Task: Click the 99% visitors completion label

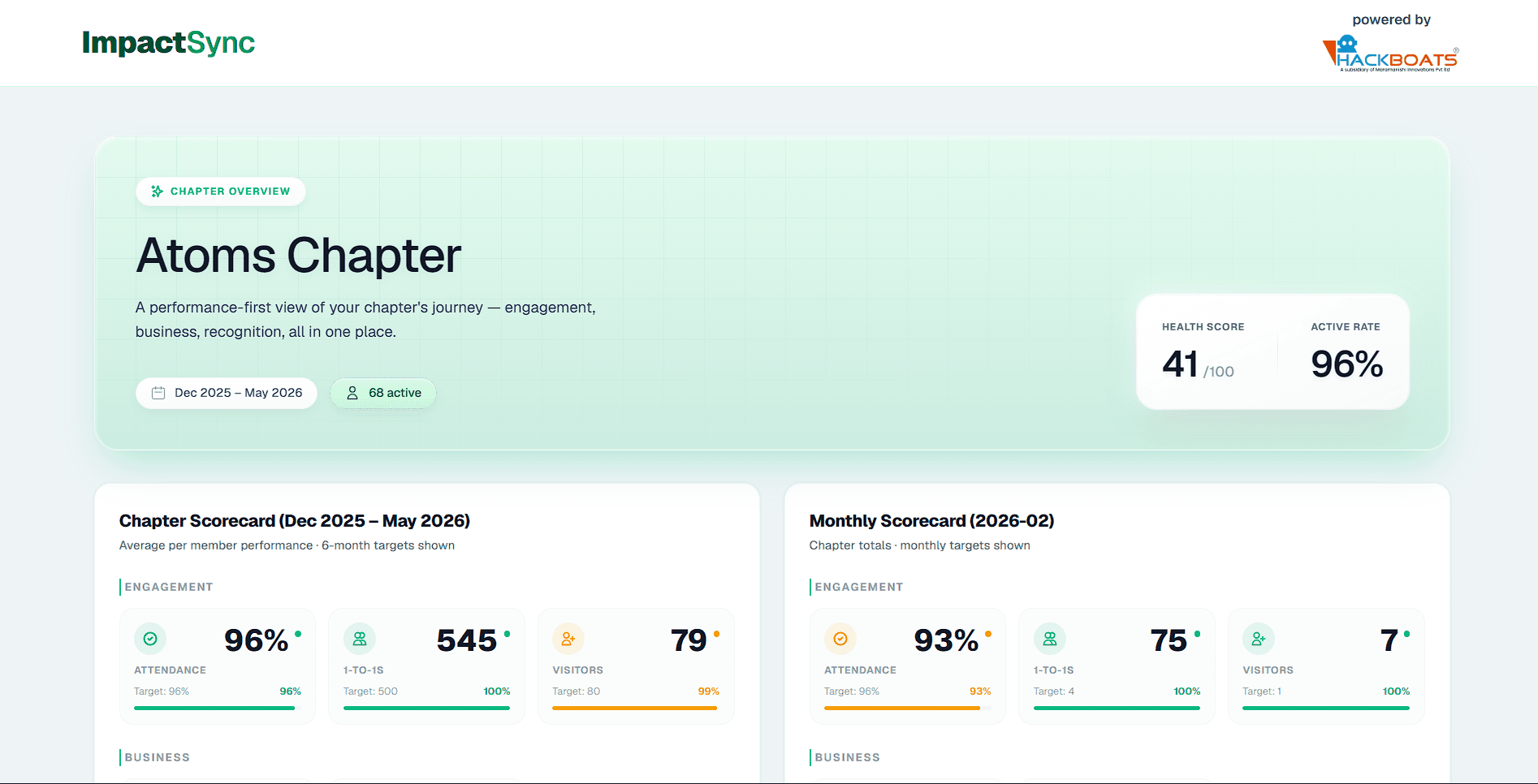Action: pyautogui.click(x=709, y=691)
